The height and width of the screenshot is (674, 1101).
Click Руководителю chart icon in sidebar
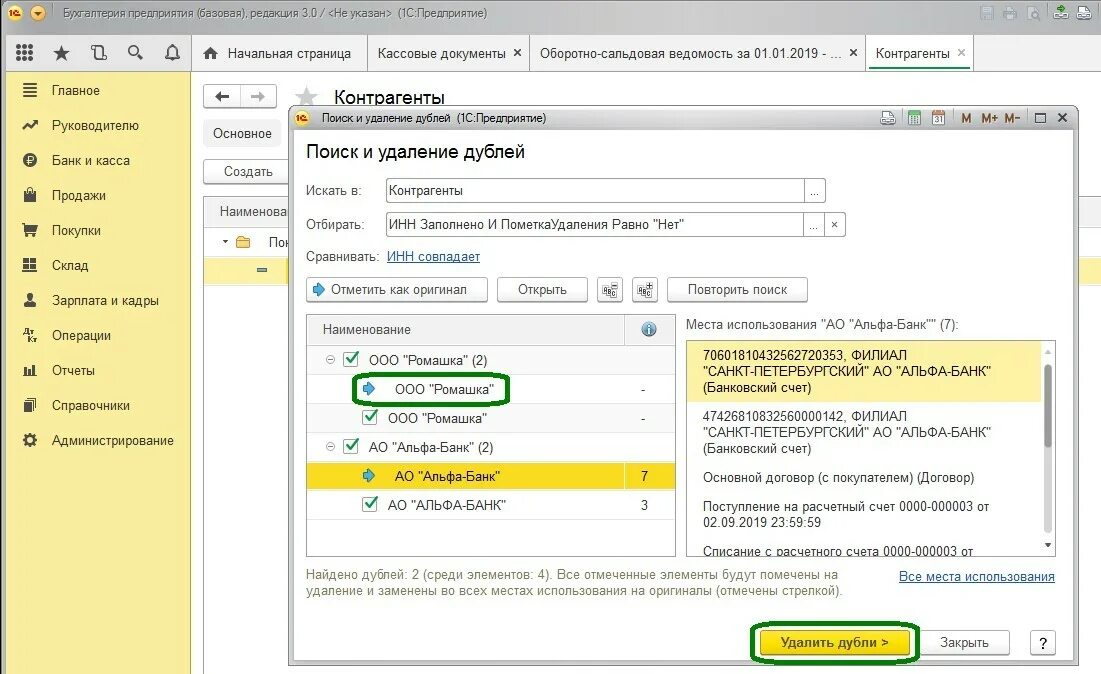[x=29, y=125]
